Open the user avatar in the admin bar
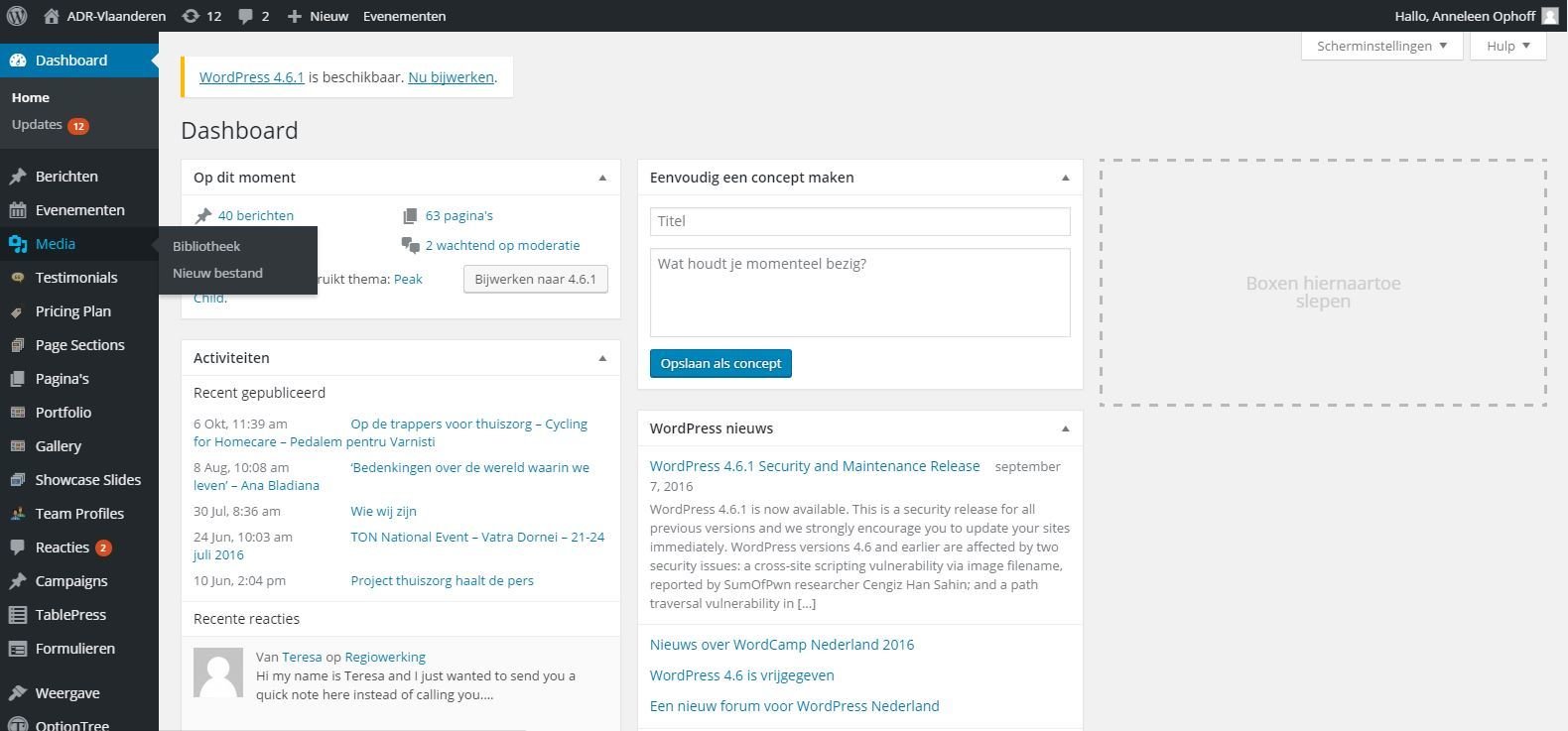The image size is (1568, 731). coord(1550,16)
